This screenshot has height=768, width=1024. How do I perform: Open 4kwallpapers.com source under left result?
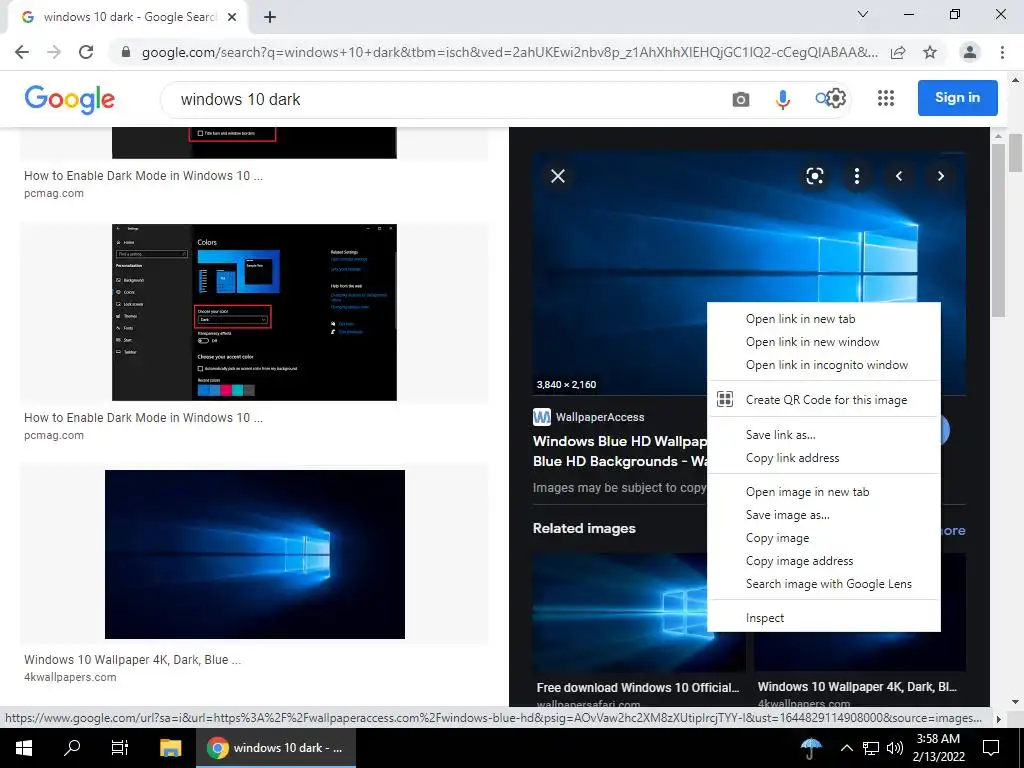pos(70,677)
